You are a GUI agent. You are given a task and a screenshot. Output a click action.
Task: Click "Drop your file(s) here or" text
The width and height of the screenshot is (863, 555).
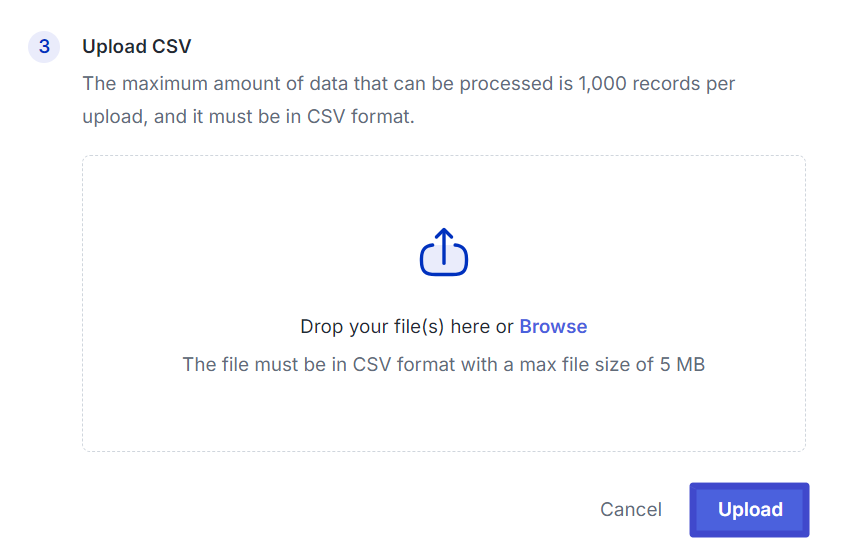[x=406, y=327]
